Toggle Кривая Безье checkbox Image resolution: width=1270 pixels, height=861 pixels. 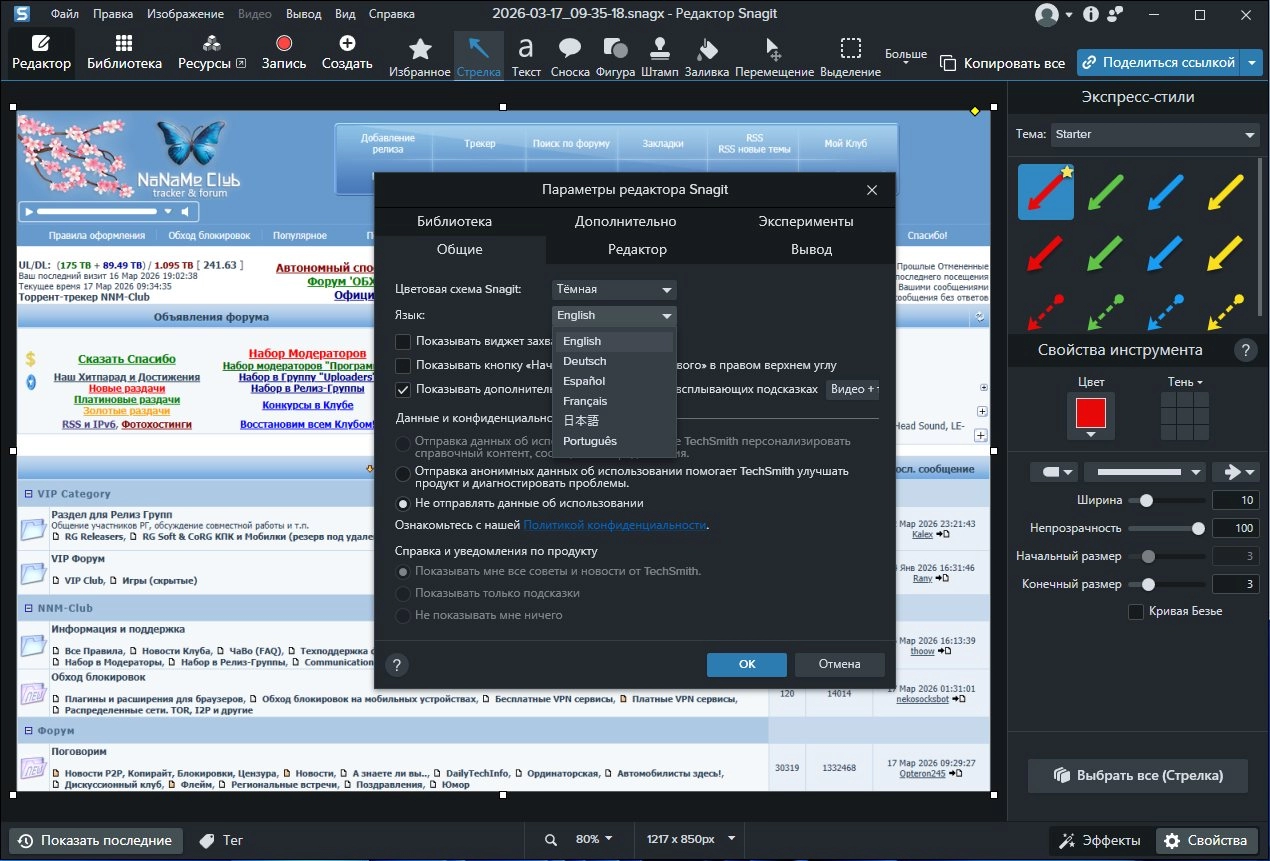[1135, 611]
